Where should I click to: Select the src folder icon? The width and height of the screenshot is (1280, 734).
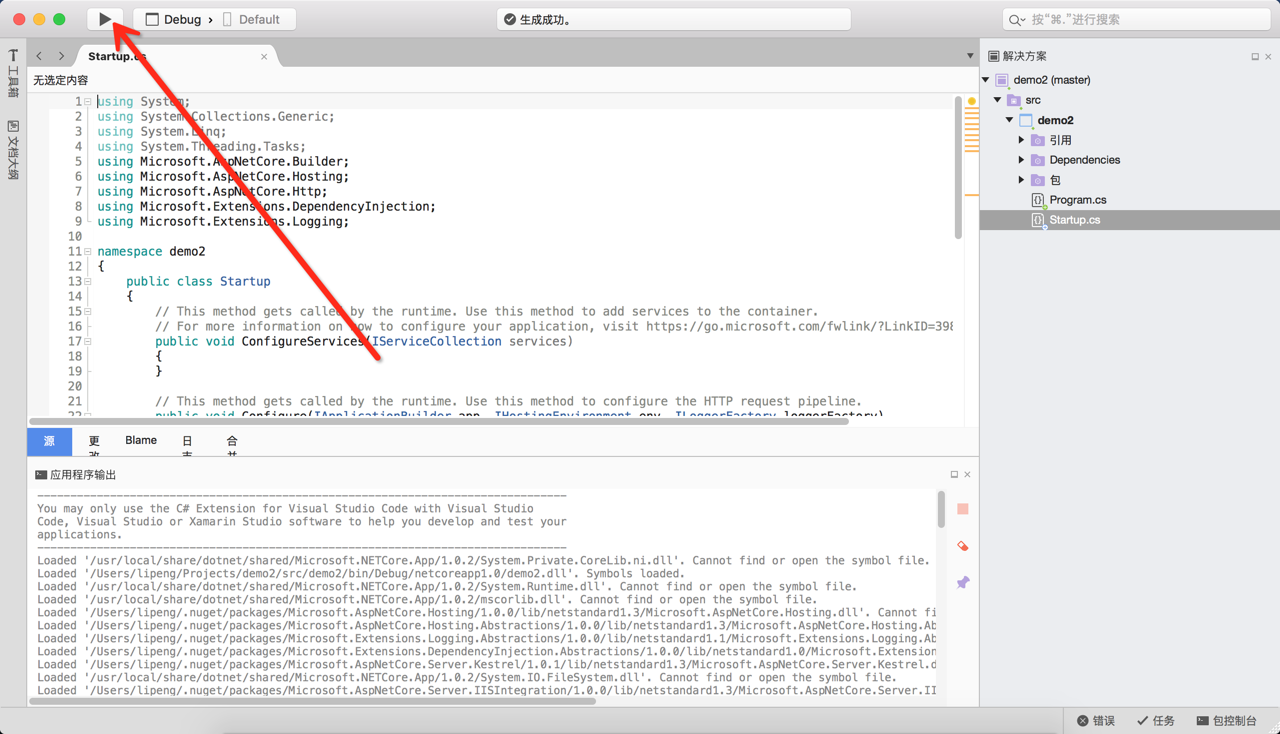click(1014, 100)
